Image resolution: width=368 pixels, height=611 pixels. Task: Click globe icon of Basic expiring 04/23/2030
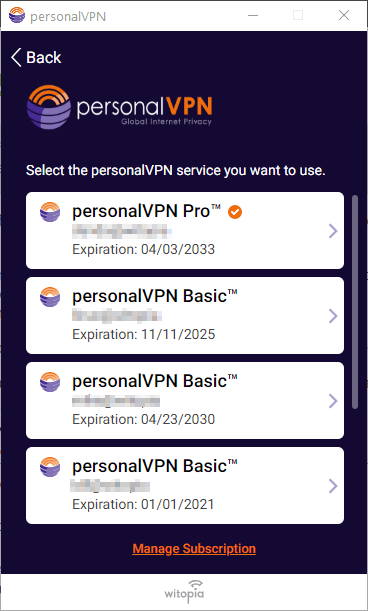tap(50, 382)
